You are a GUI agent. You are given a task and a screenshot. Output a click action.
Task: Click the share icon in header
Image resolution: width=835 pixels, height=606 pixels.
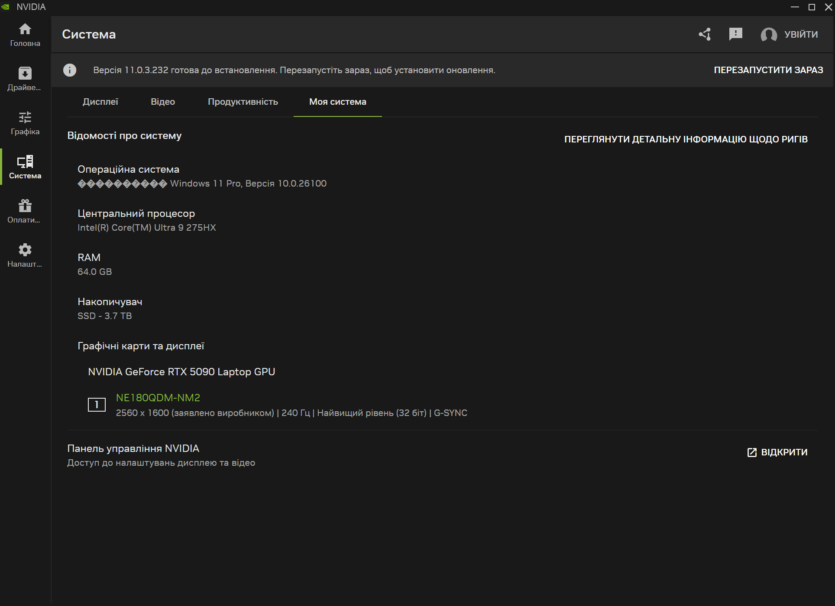click(x=705, y=35)
